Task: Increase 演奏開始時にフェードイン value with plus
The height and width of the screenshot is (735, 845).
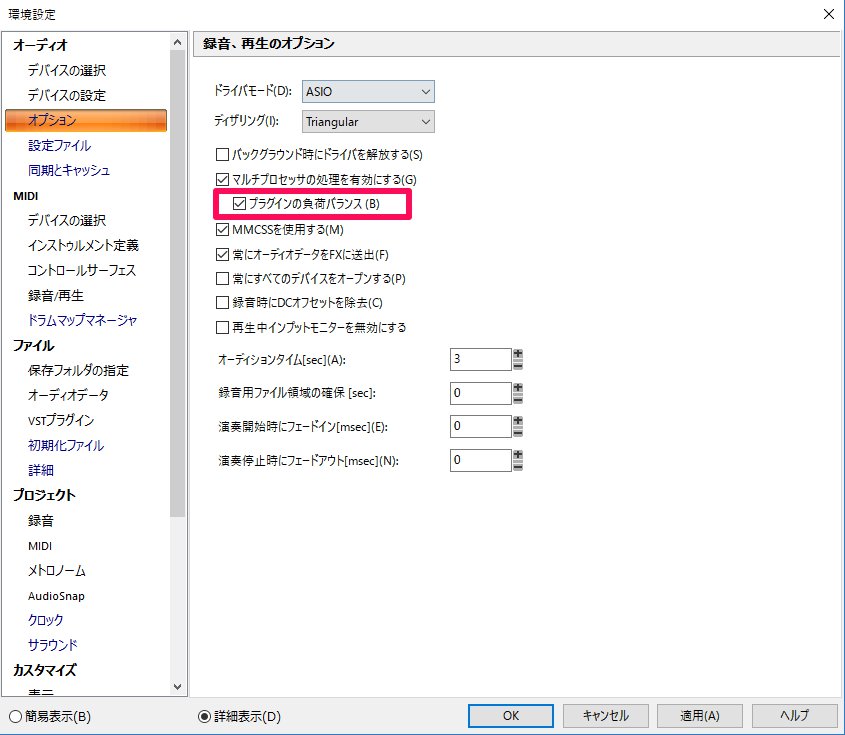Action: click(518, 420)
